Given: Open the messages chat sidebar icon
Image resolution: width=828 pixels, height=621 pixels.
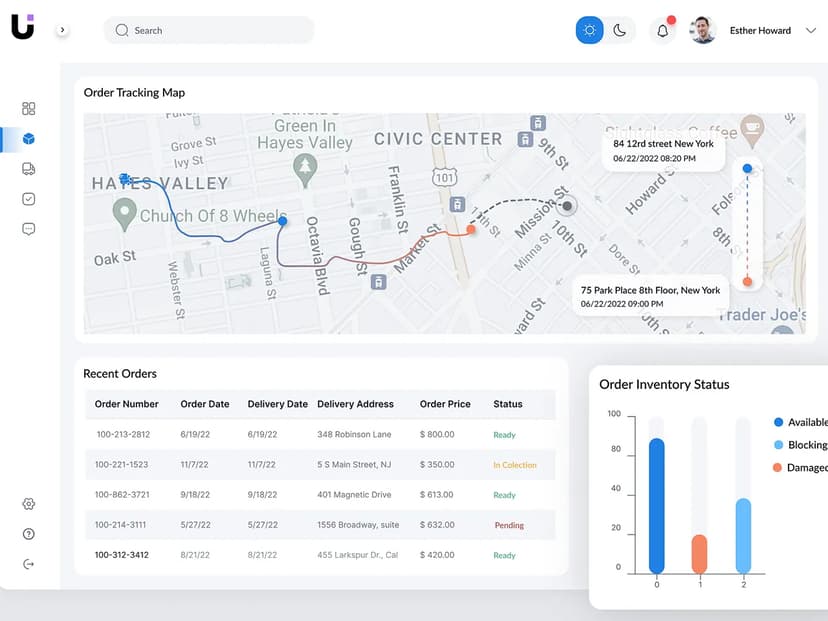Looking at the screenshot, I should point(29,229).
